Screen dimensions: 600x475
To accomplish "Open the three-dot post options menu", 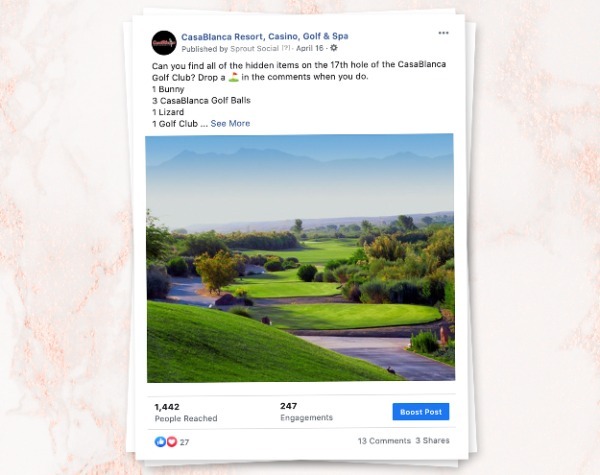I will tap(443, 33).
